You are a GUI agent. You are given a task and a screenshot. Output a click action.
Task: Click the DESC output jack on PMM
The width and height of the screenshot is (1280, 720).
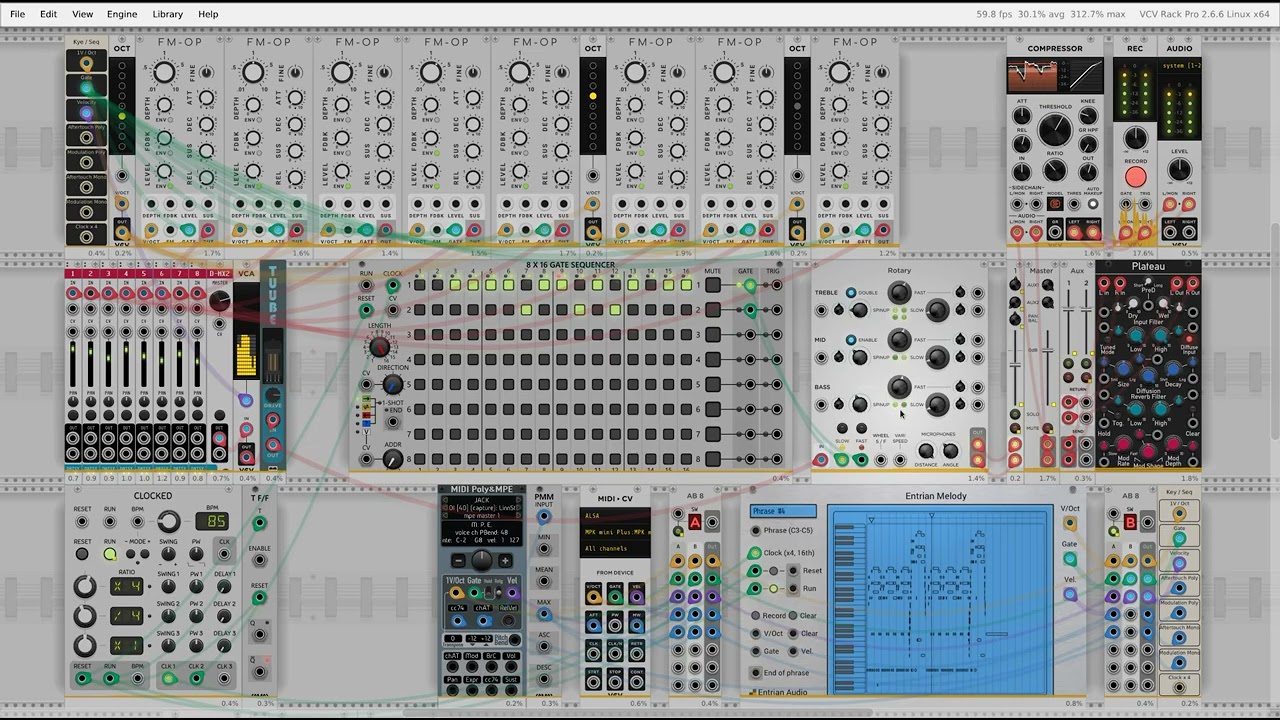[544, 680]
